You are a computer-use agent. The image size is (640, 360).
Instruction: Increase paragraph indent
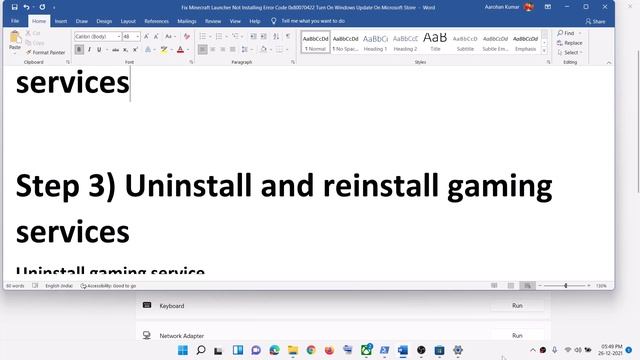point(264,37)
